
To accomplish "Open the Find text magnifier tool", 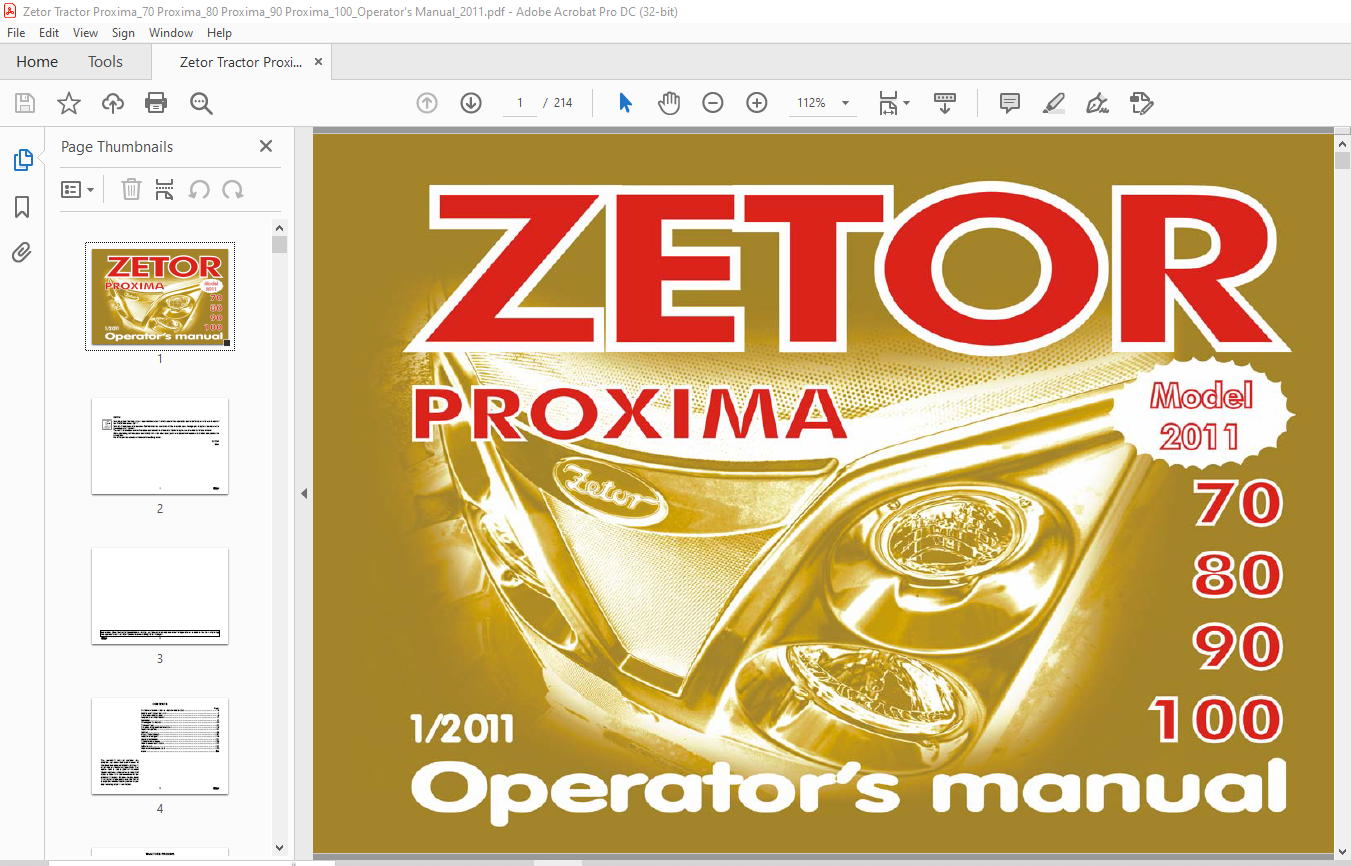I will 201,103.
